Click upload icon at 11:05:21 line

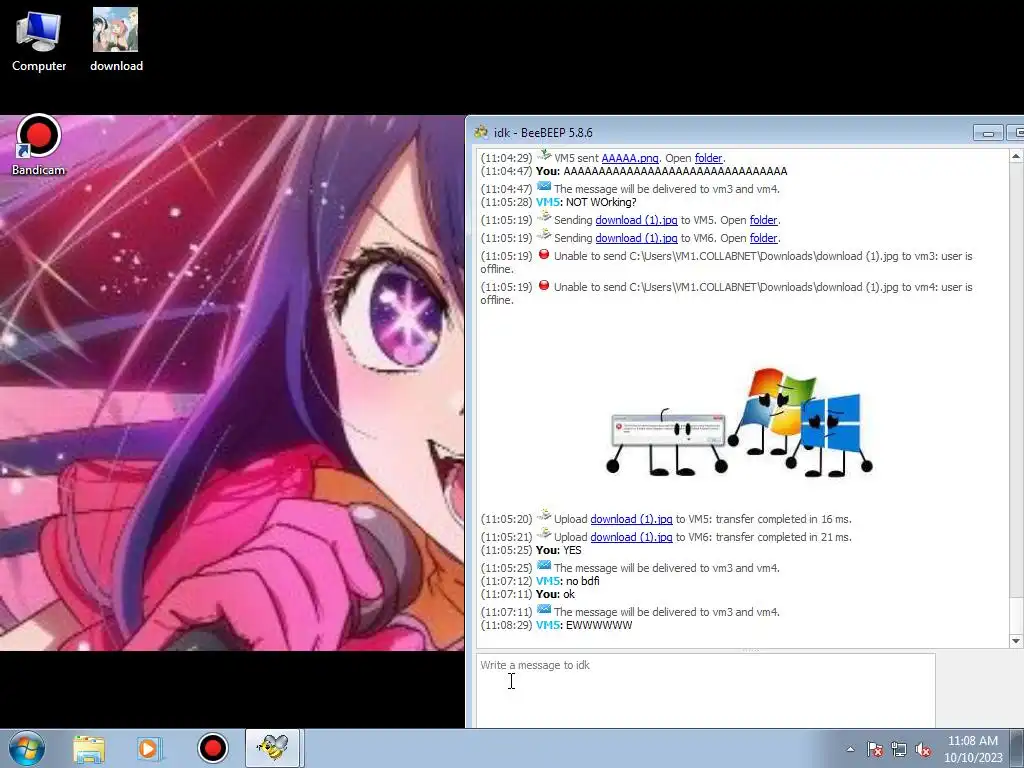[x=543, y=534]
